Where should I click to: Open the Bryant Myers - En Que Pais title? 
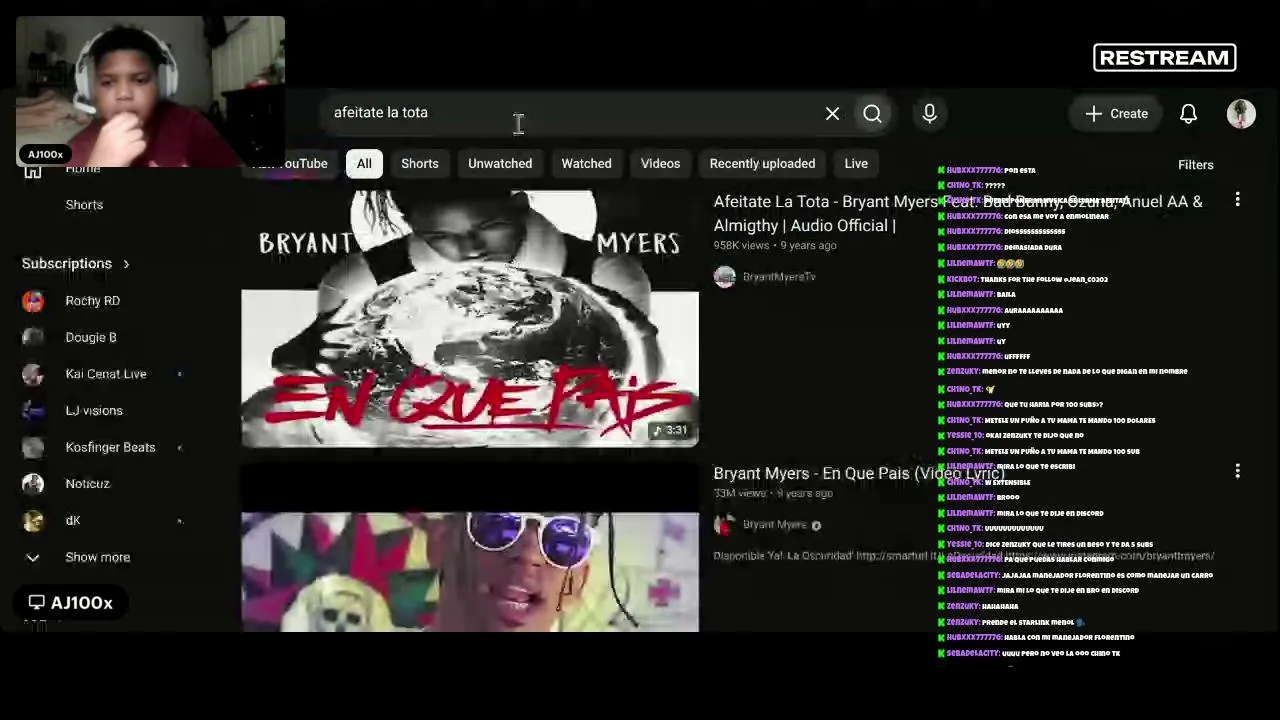point(858,473)
